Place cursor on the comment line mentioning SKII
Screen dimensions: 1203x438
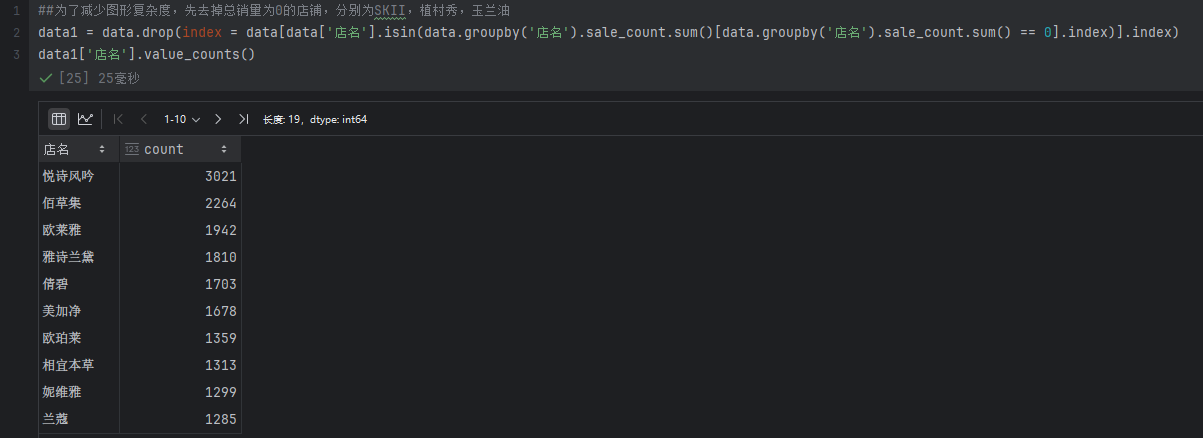click(273, 10)
